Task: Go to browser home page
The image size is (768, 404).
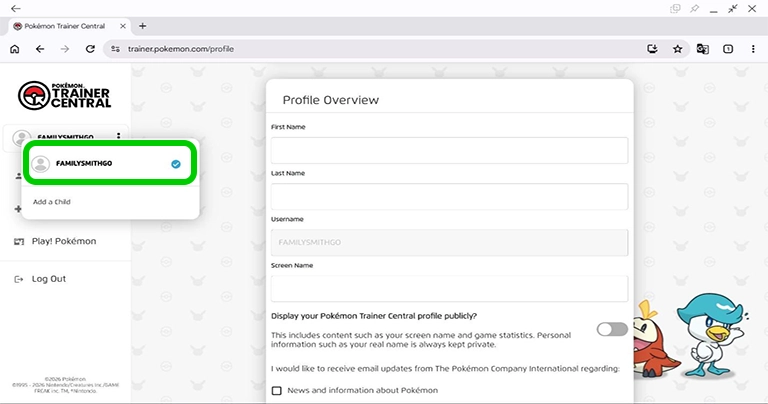Action: tap(15, 49)
